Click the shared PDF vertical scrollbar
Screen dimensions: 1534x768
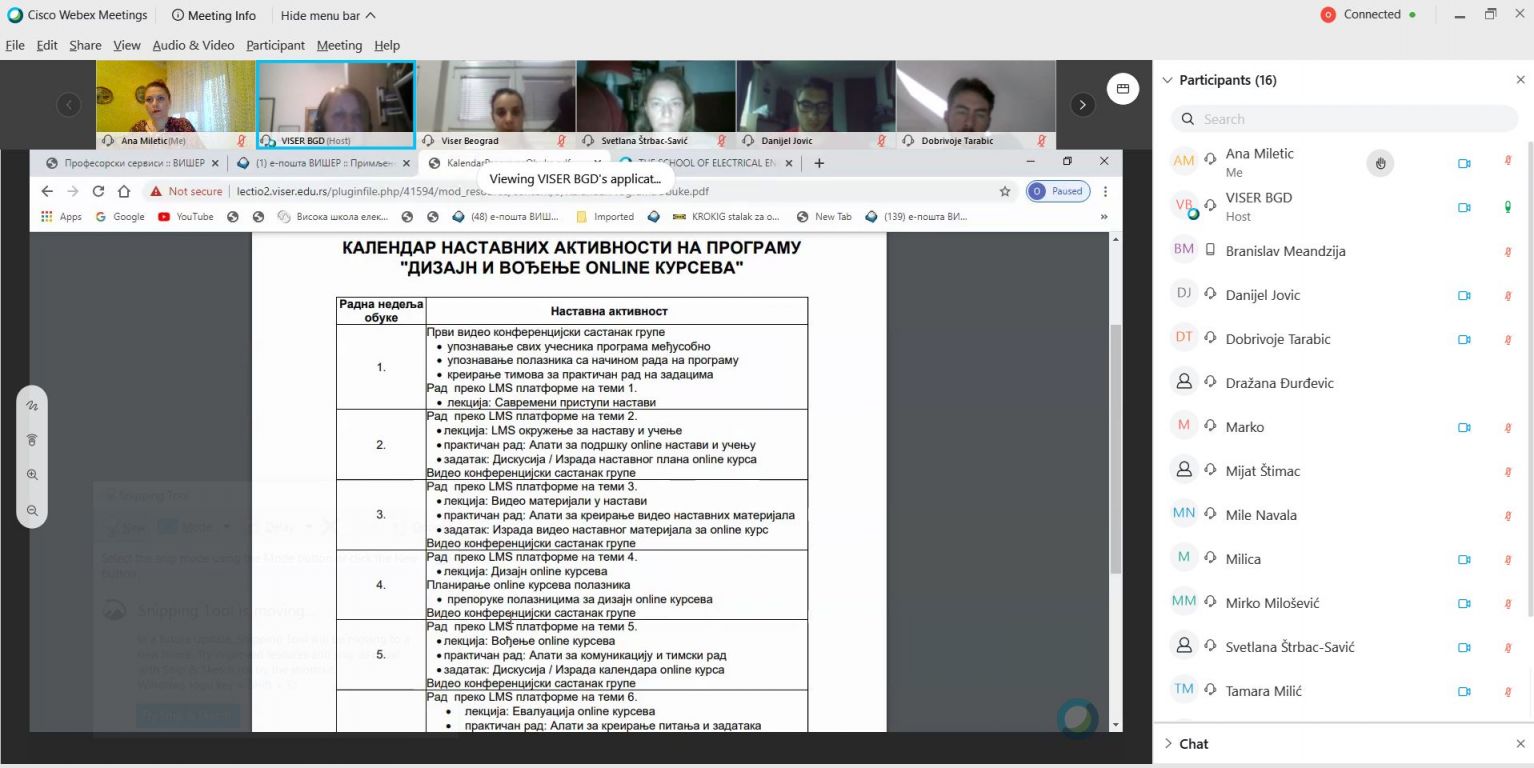(x=1116, y=450)
